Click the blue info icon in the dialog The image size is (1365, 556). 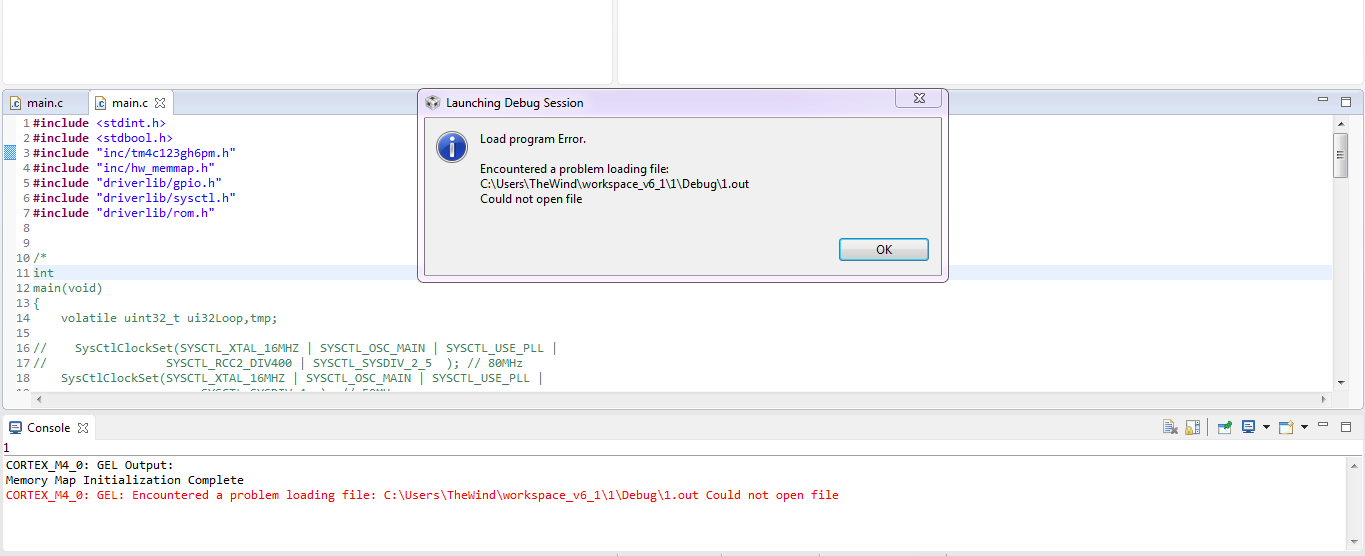(452, 146)
